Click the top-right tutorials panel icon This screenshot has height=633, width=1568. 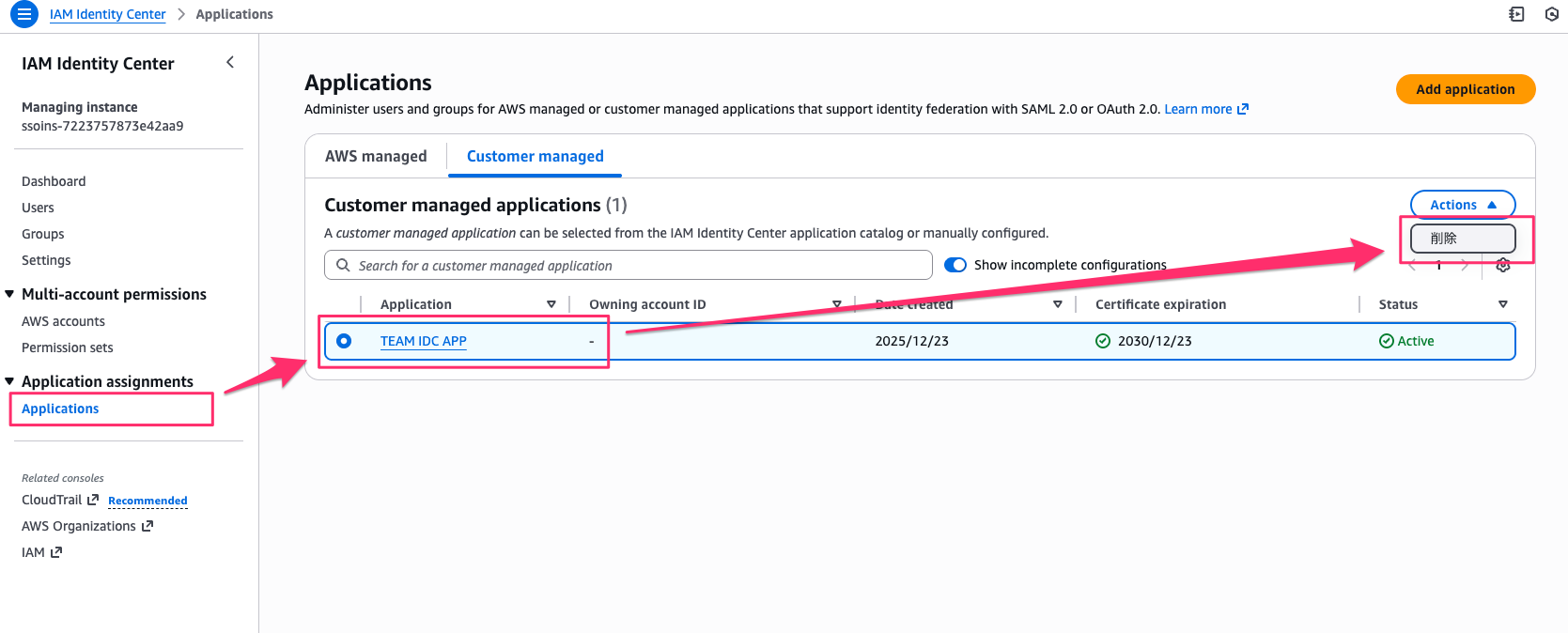[x=1516, y=14]
